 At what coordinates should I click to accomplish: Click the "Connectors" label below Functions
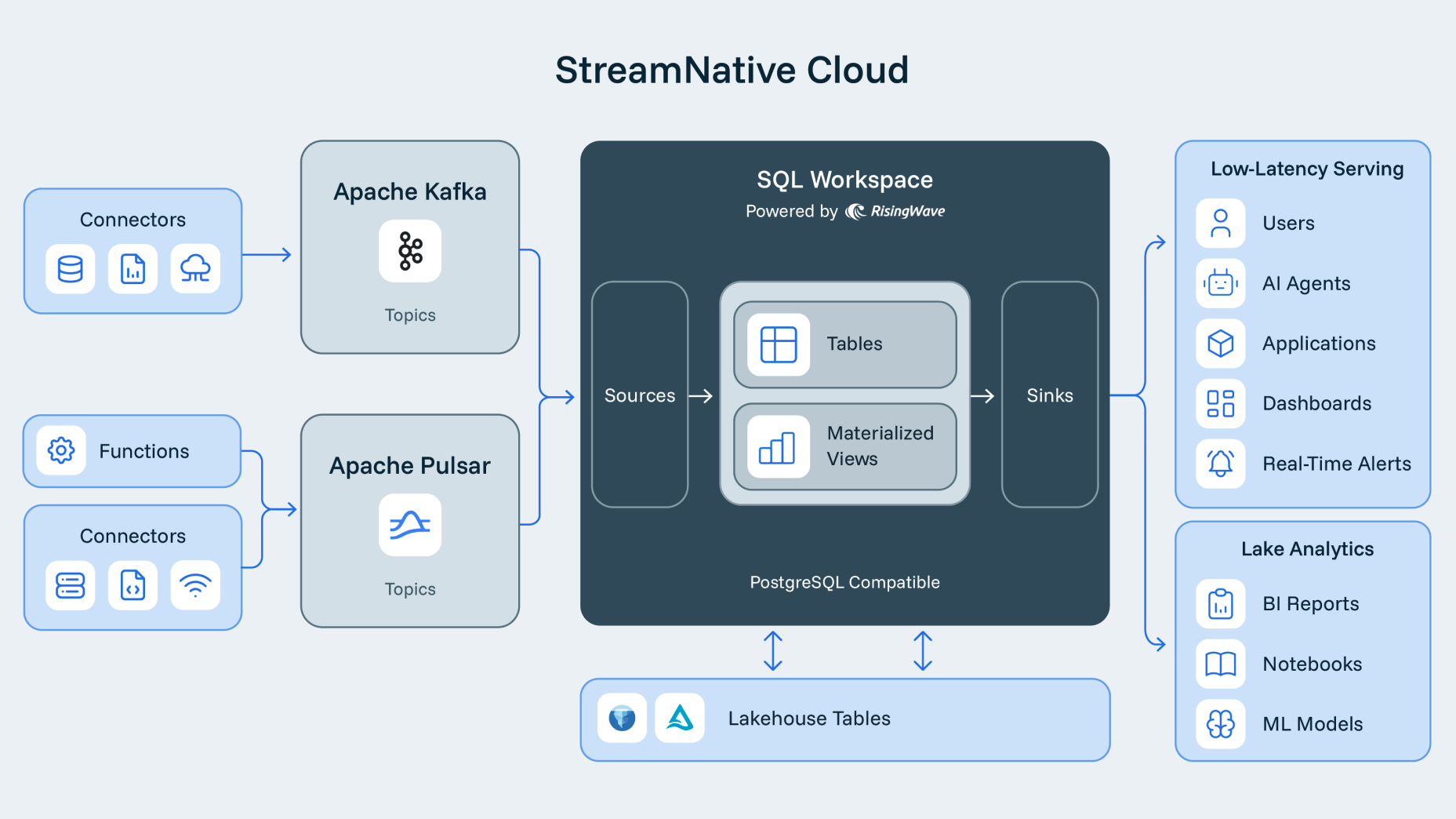click(x=133, y=536)
